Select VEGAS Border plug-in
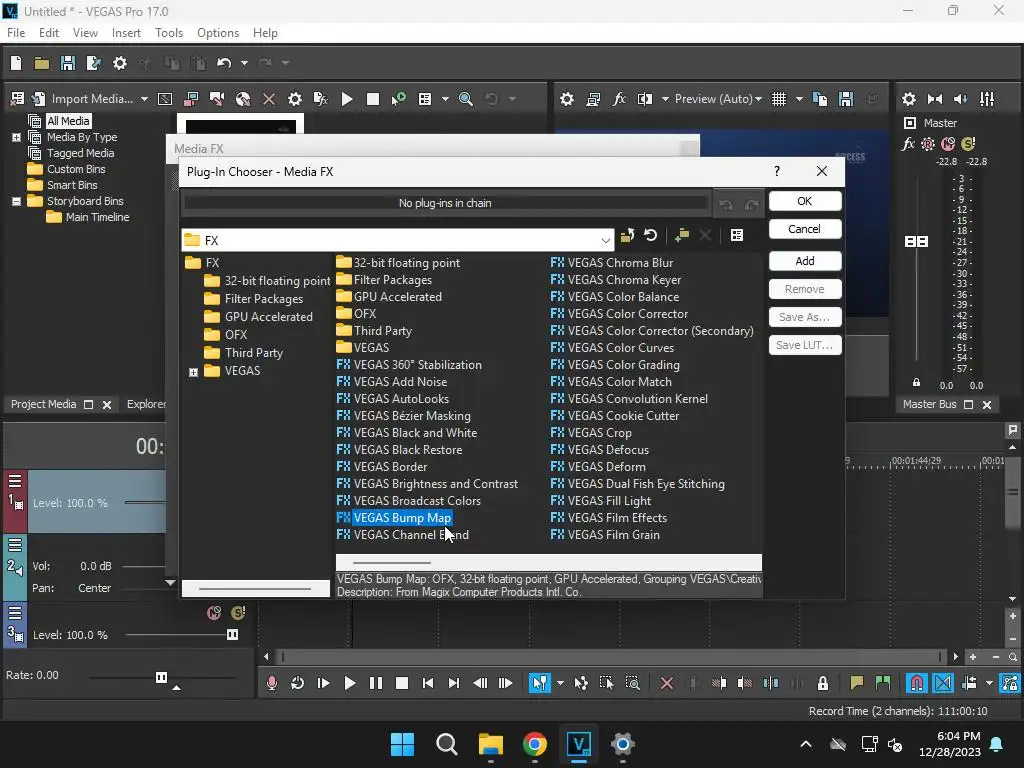Image resolution: width=1024 pixels, height=768 pixels. pyautogui.click(x=390, y=466)
